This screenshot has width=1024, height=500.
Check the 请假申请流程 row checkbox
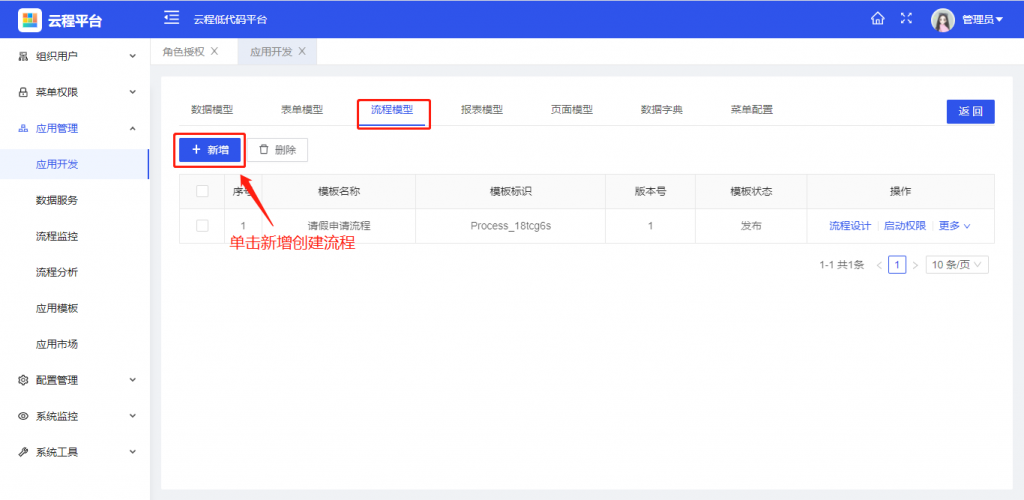pyautogui.click(x=202, y=226)
